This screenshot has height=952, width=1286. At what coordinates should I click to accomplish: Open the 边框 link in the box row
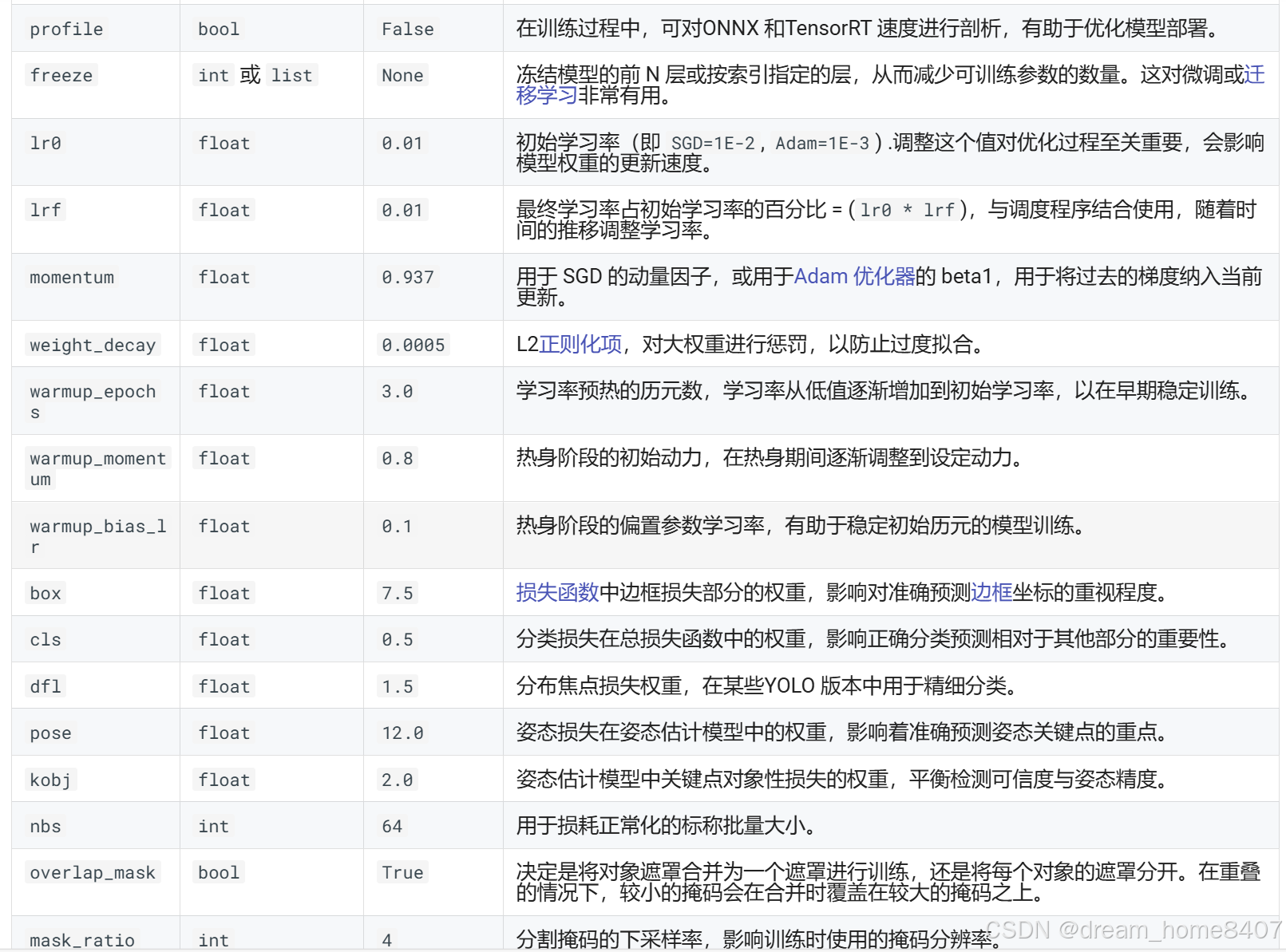[x=991, y=593]
